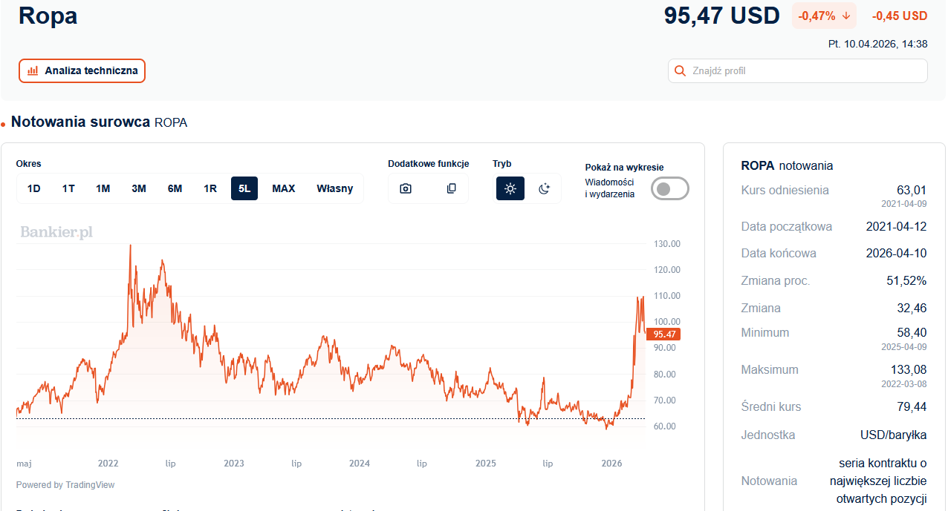Image resolution: width=948 pixels, height=511 pixels.
Task: Switch to light mode sun icon
Action: coord(510,189)
